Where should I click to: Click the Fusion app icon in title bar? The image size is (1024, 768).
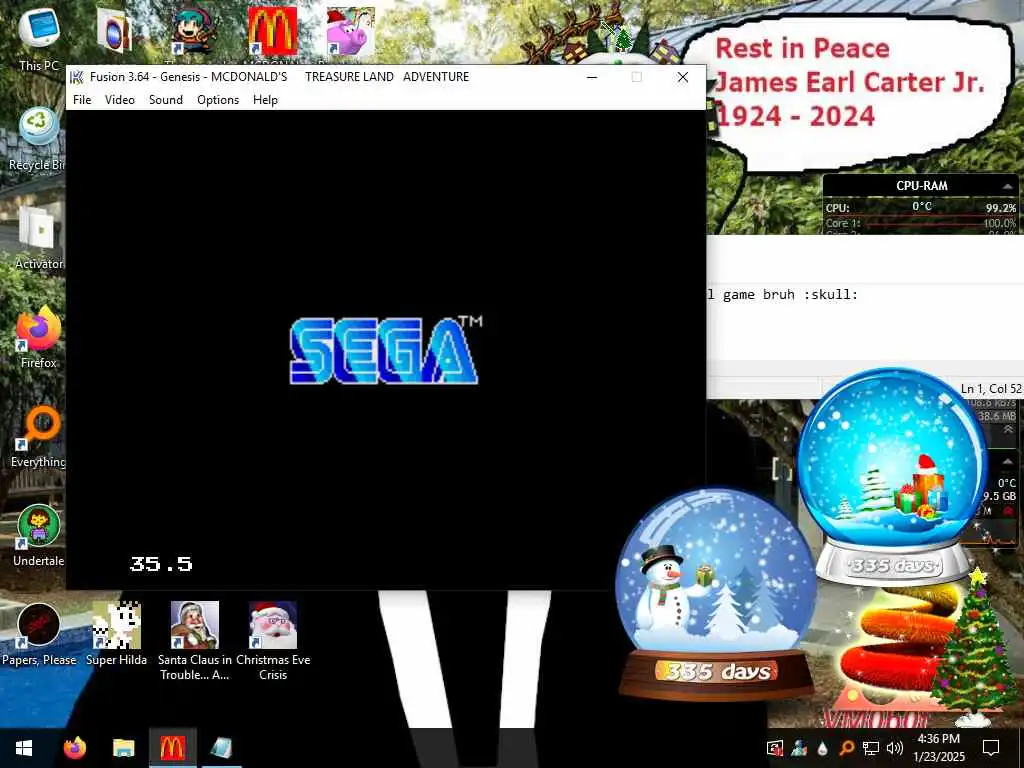(77, 77)
